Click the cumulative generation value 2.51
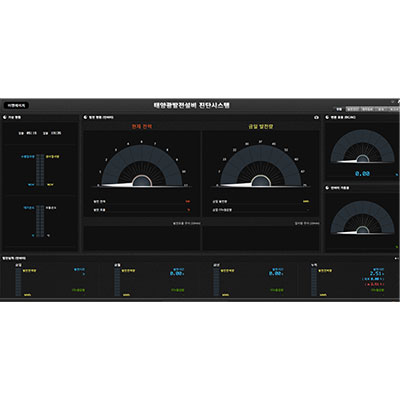The width and height of the screenshot is (400, 400). click(x=377, y=274)
